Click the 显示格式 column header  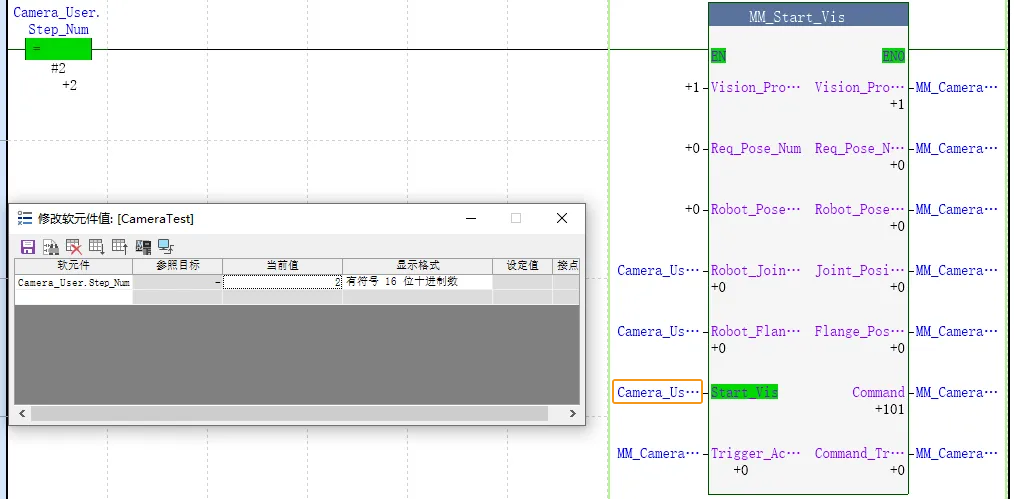(418, 266)
